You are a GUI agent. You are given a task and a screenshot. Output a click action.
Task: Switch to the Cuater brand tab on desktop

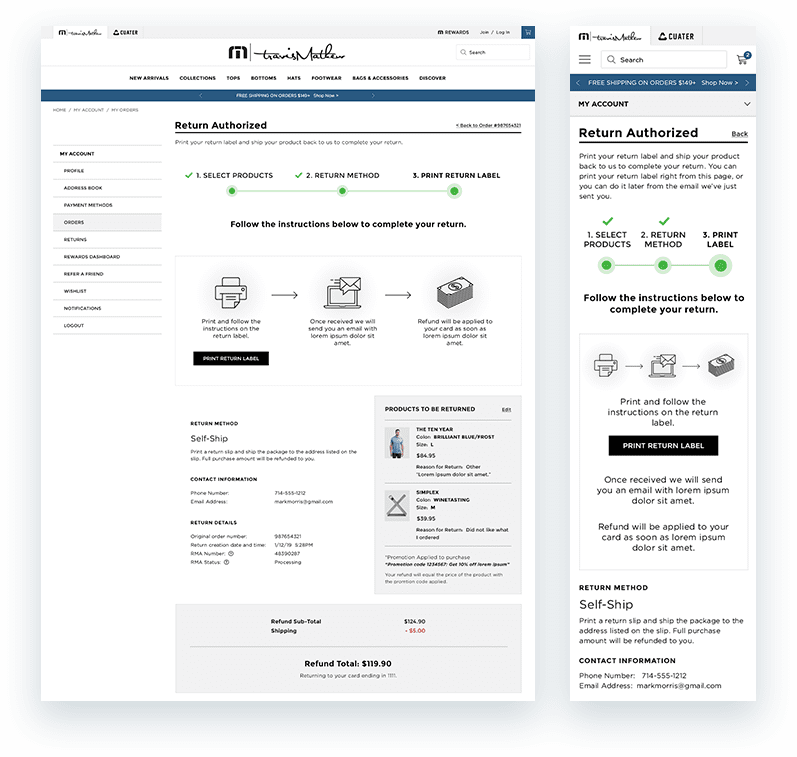coord(125,32)
